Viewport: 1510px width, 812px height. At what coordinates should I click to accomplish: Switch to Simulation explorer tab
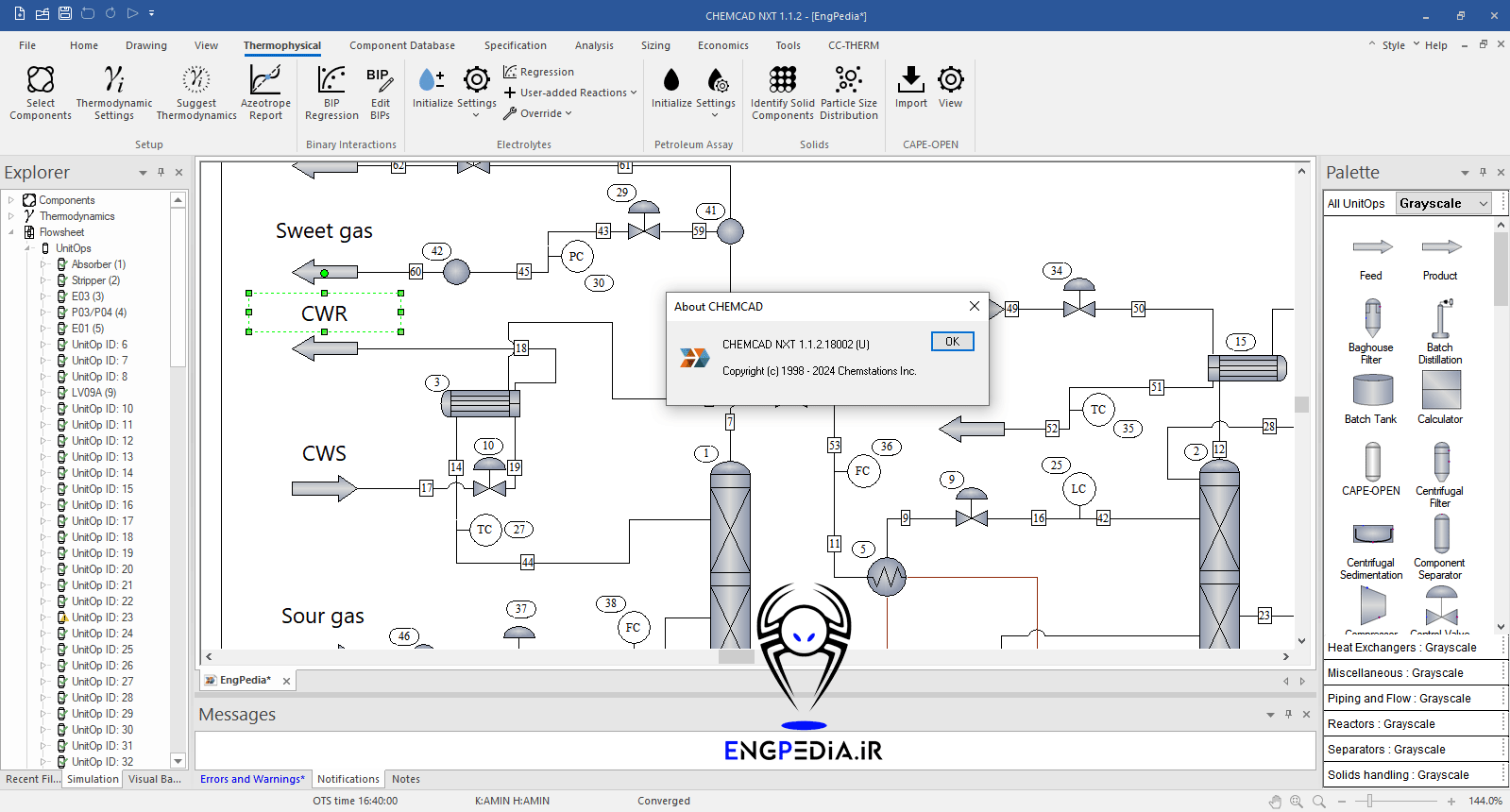(93, 779)
